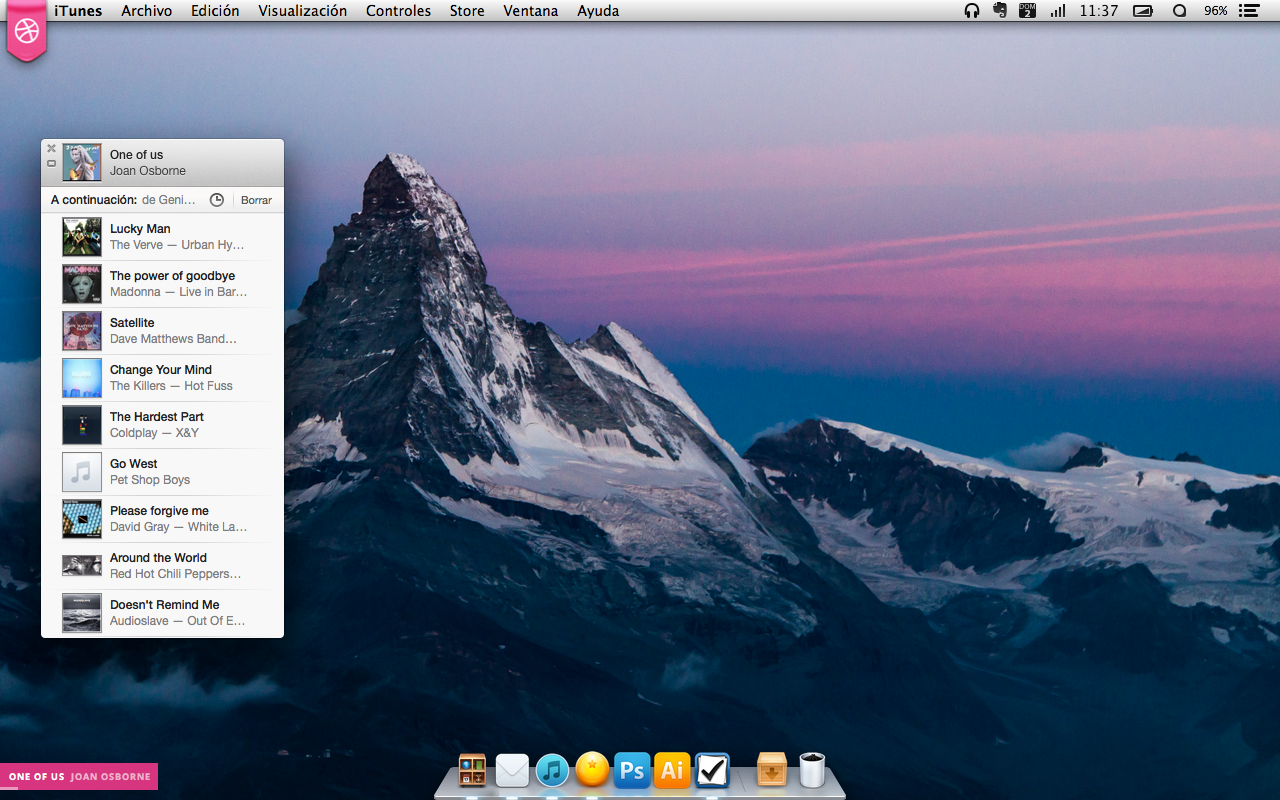Viewport: 1280px width, 800px height.
Task: Select The power of goodbye song title
Action: [x=172, y=276]
